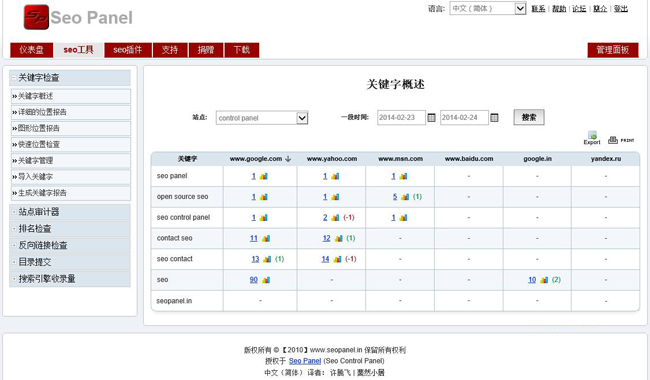Show graph for seo control panel on yahoo.com
Screen dimensions: 650x380
[x=335, y=218]
